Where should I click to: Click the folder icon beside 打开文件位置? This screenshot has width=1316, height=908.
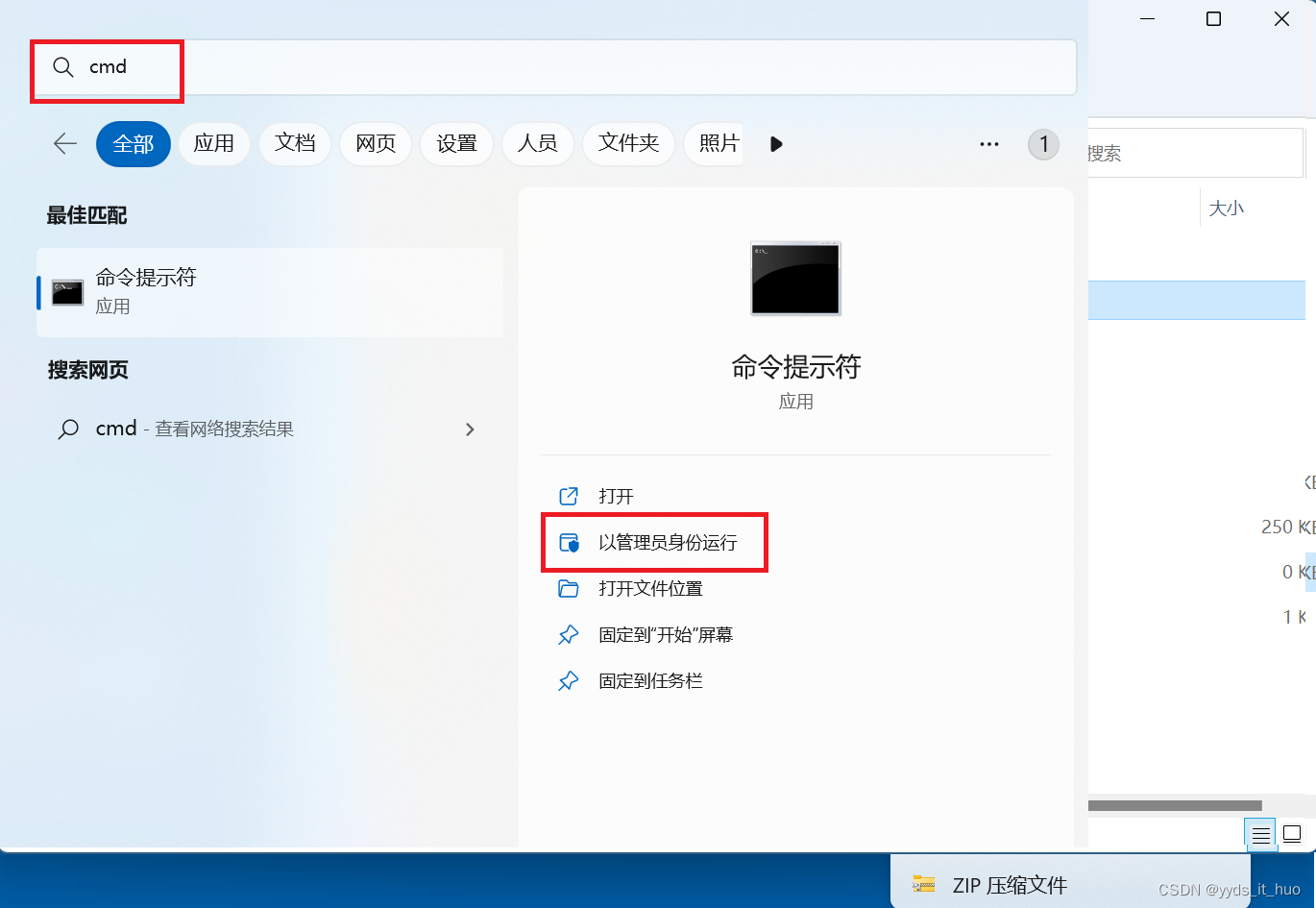[569, 589]
